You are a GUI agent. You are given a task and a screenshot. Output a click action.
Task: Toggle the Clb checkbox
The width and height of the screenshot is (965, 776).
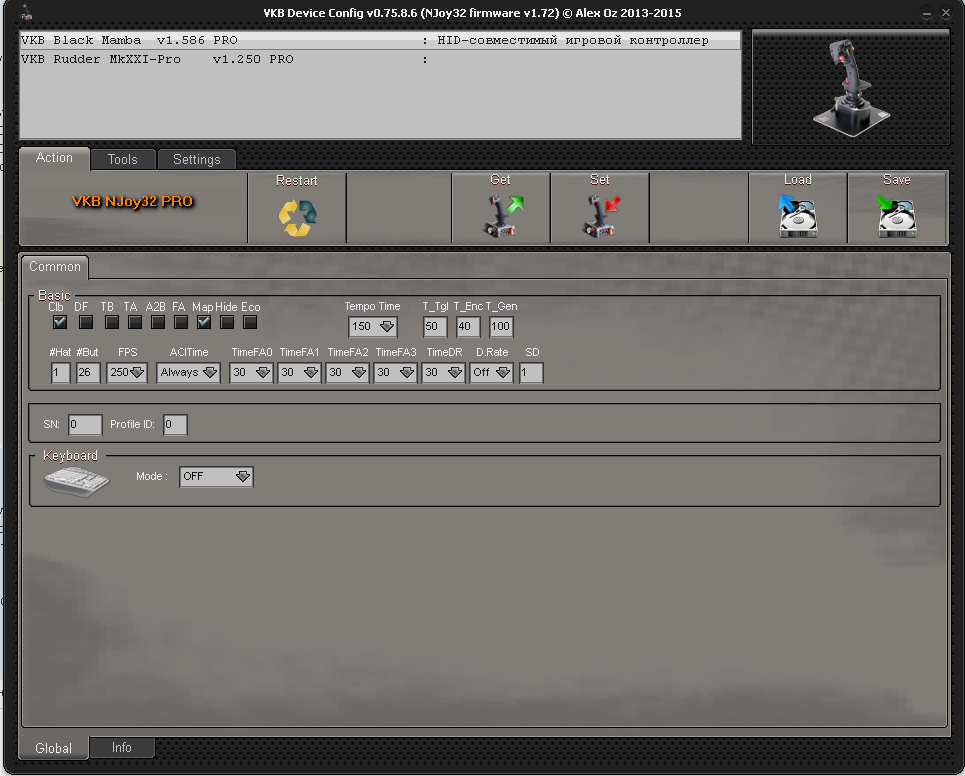pos(60,322)
